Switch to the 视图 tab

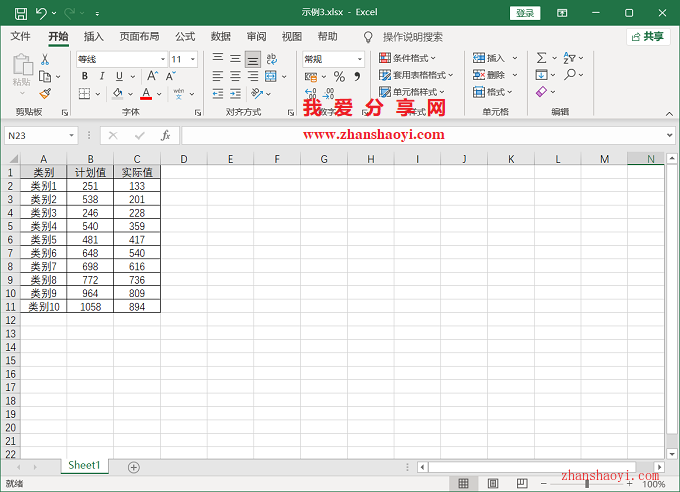click(x=292, y=36)
